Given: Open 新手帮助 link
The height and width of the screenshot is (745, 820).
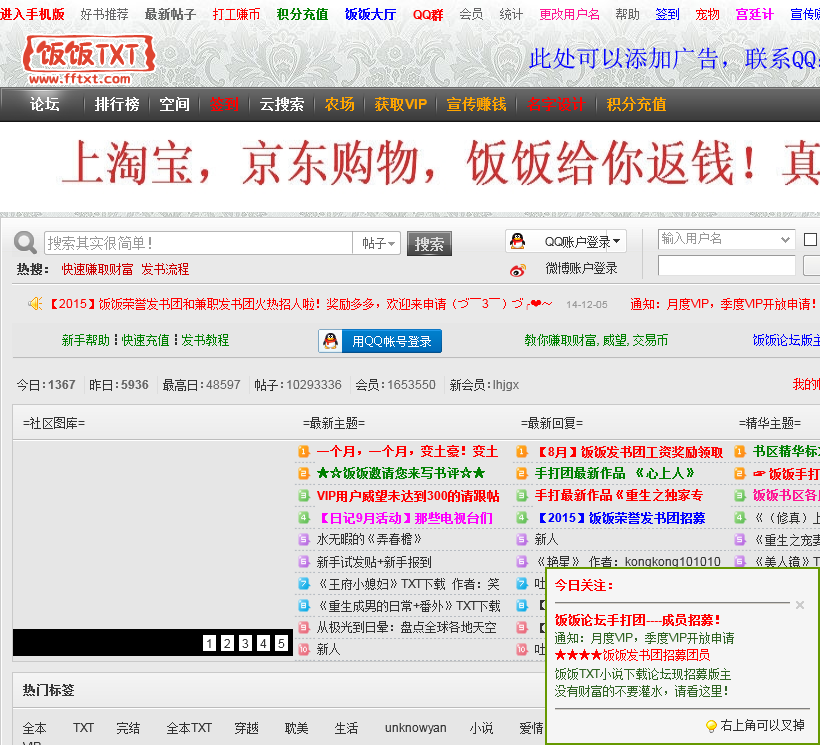Looking at the screenshot, I should point(86,340).
